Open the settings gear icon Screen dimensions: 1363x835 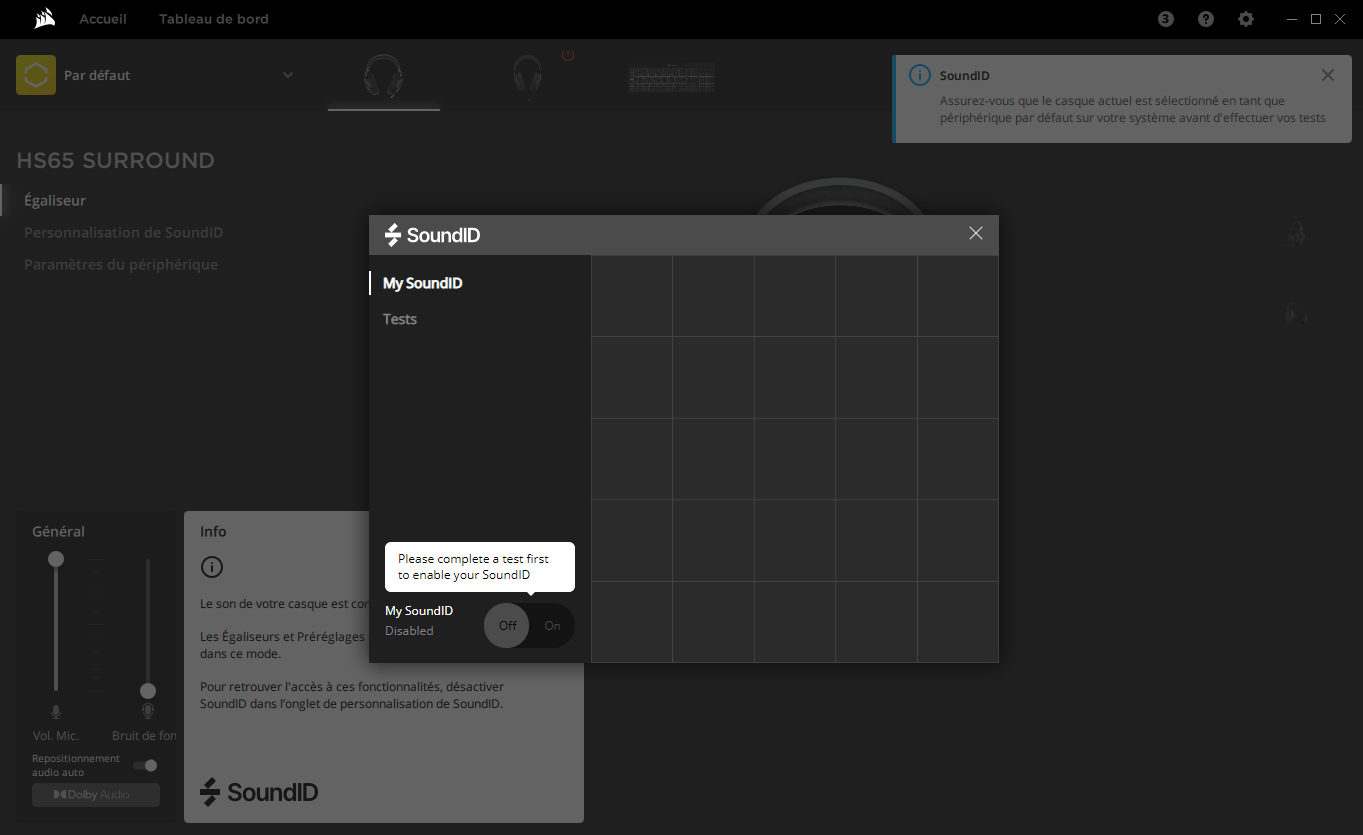1246,19
